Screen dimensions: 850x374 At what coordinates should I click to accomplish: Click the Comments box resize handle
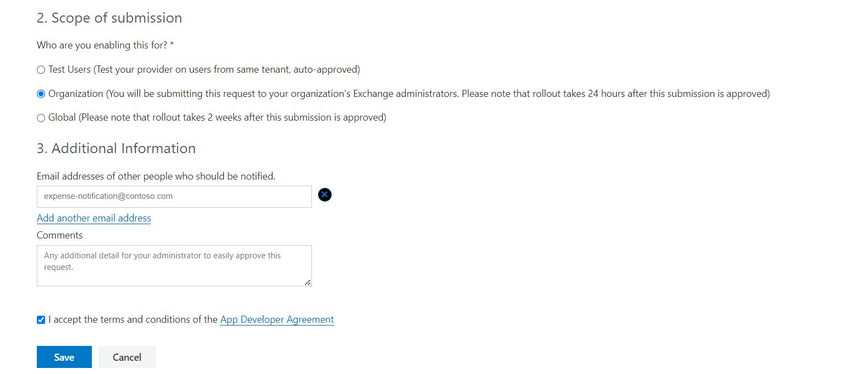tap(307, 282)
